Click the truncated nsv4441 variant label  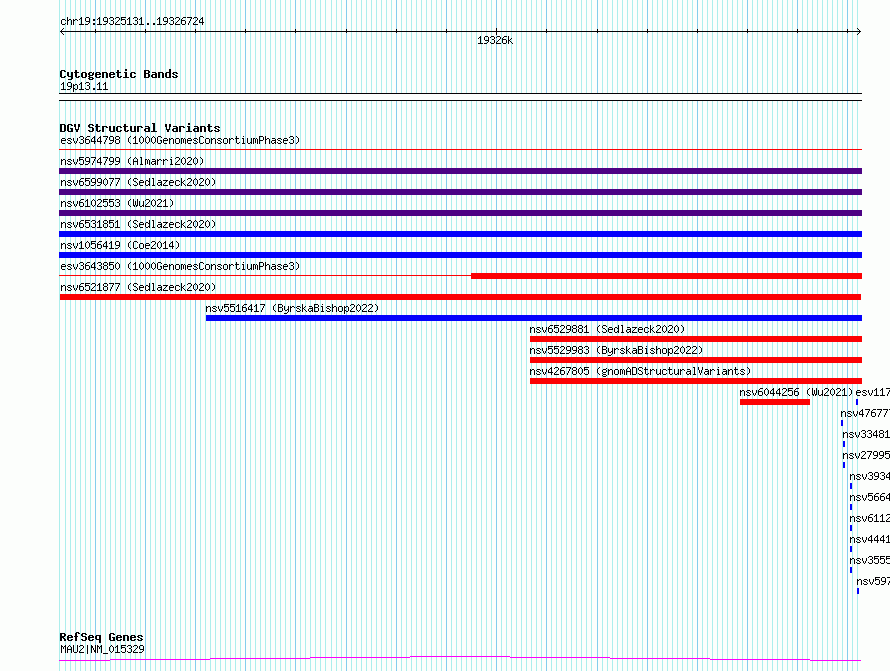click(x=870, y=539)
